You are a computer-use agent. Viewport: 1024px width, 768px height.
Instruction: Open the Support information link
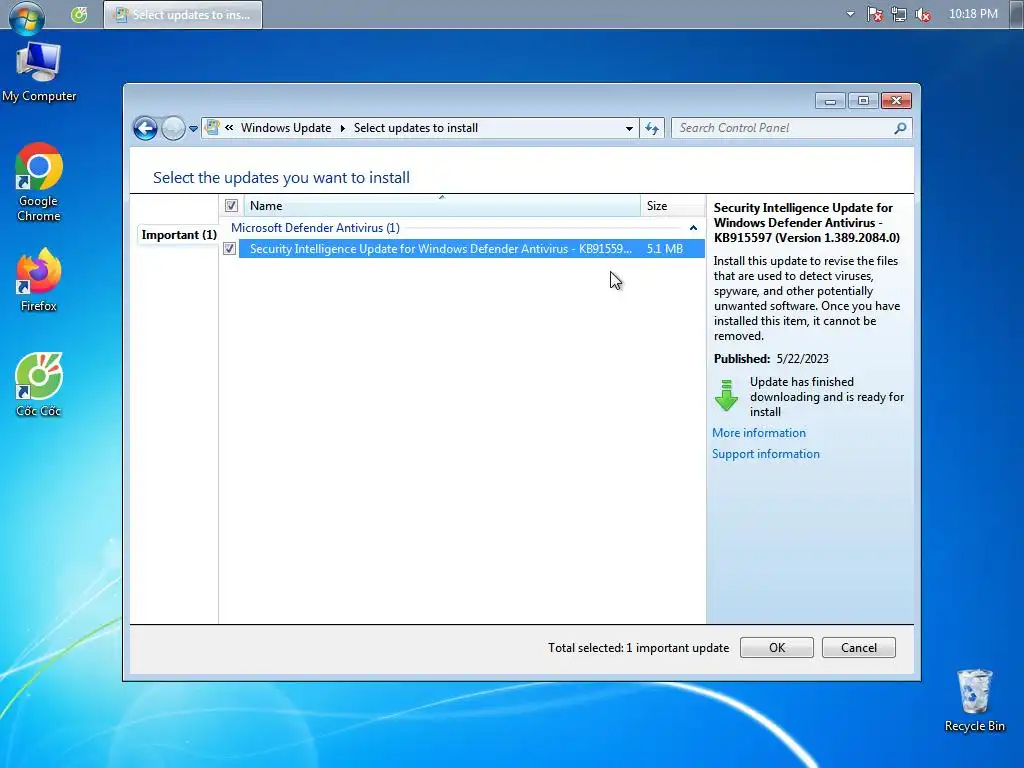[x=765, y=454]
